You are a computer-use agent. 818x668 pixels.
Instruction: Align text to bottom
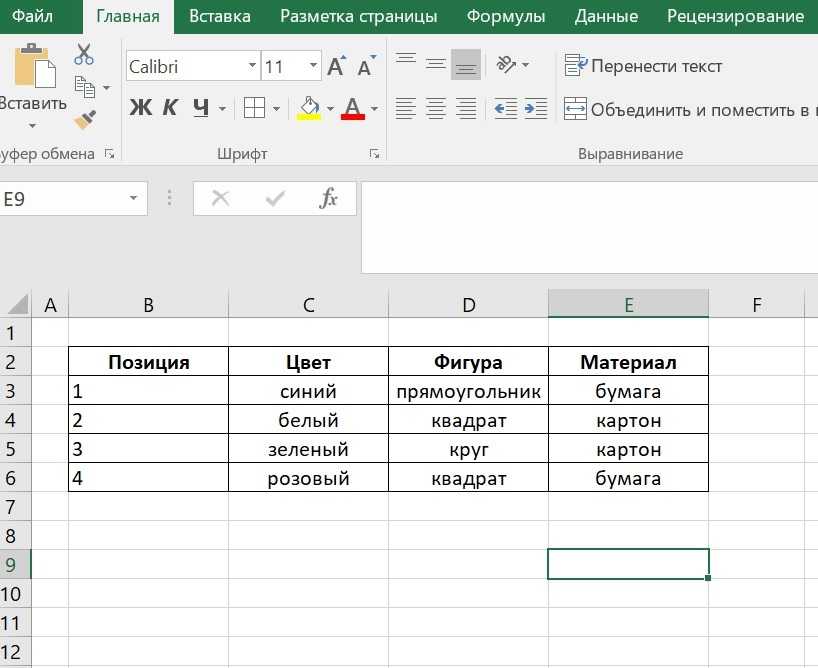tap(466, 65)
